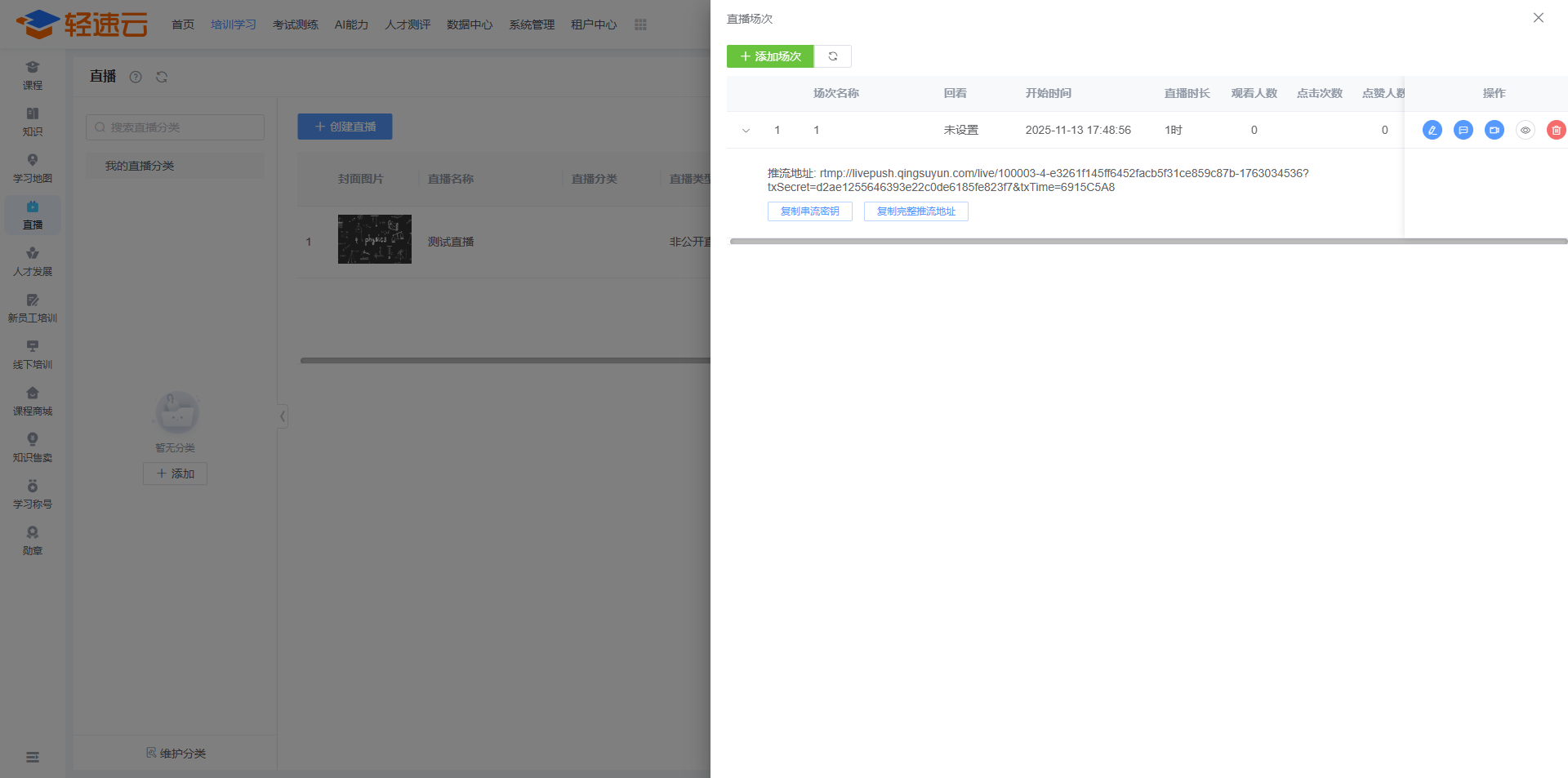The image size is (1568, 778).
Task: Open 学习地图 in the left sidebar
Action: 33,168
